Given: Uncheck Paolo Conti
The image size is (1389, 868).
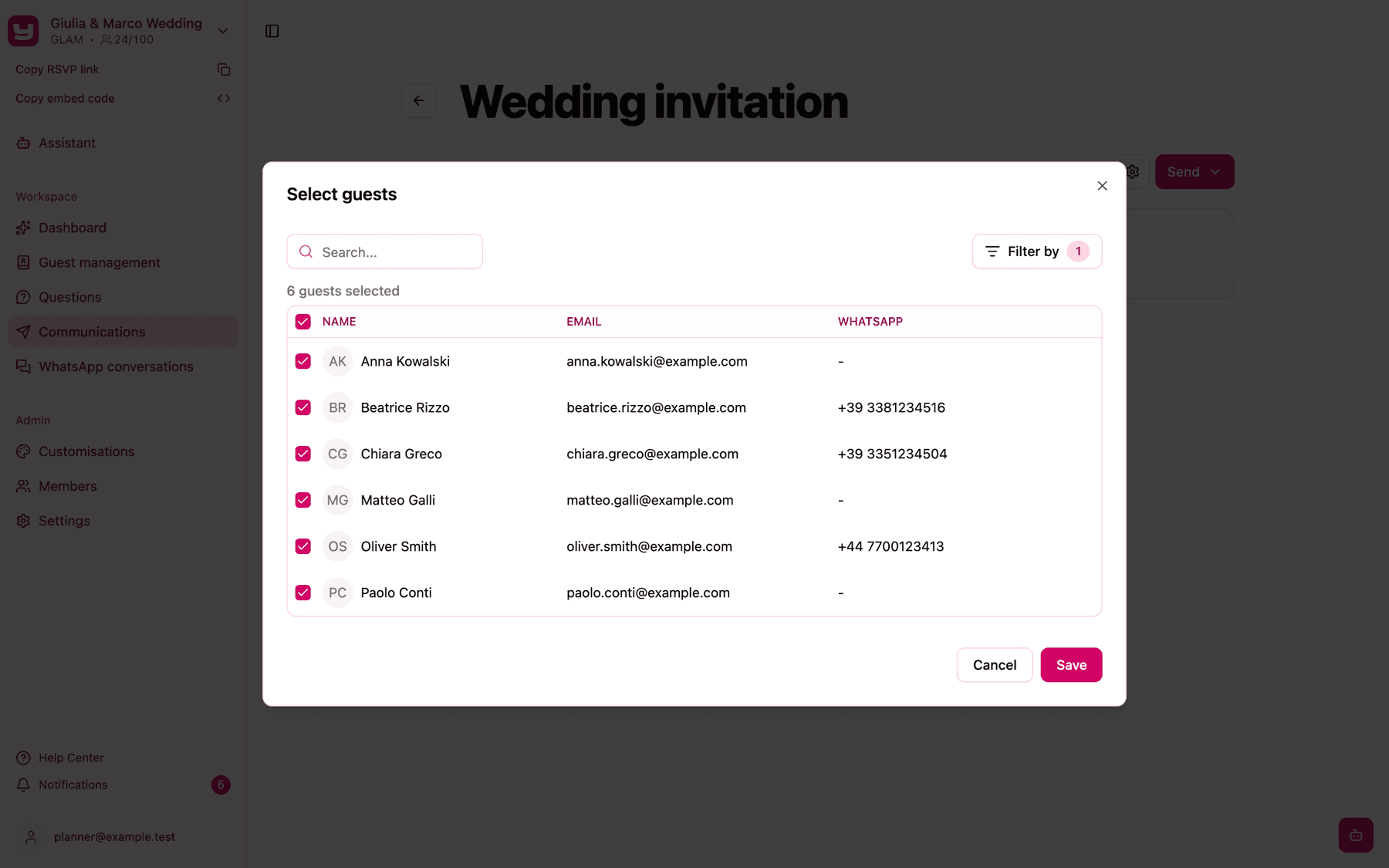Looking at the screenshot, I should pos(303,593).
